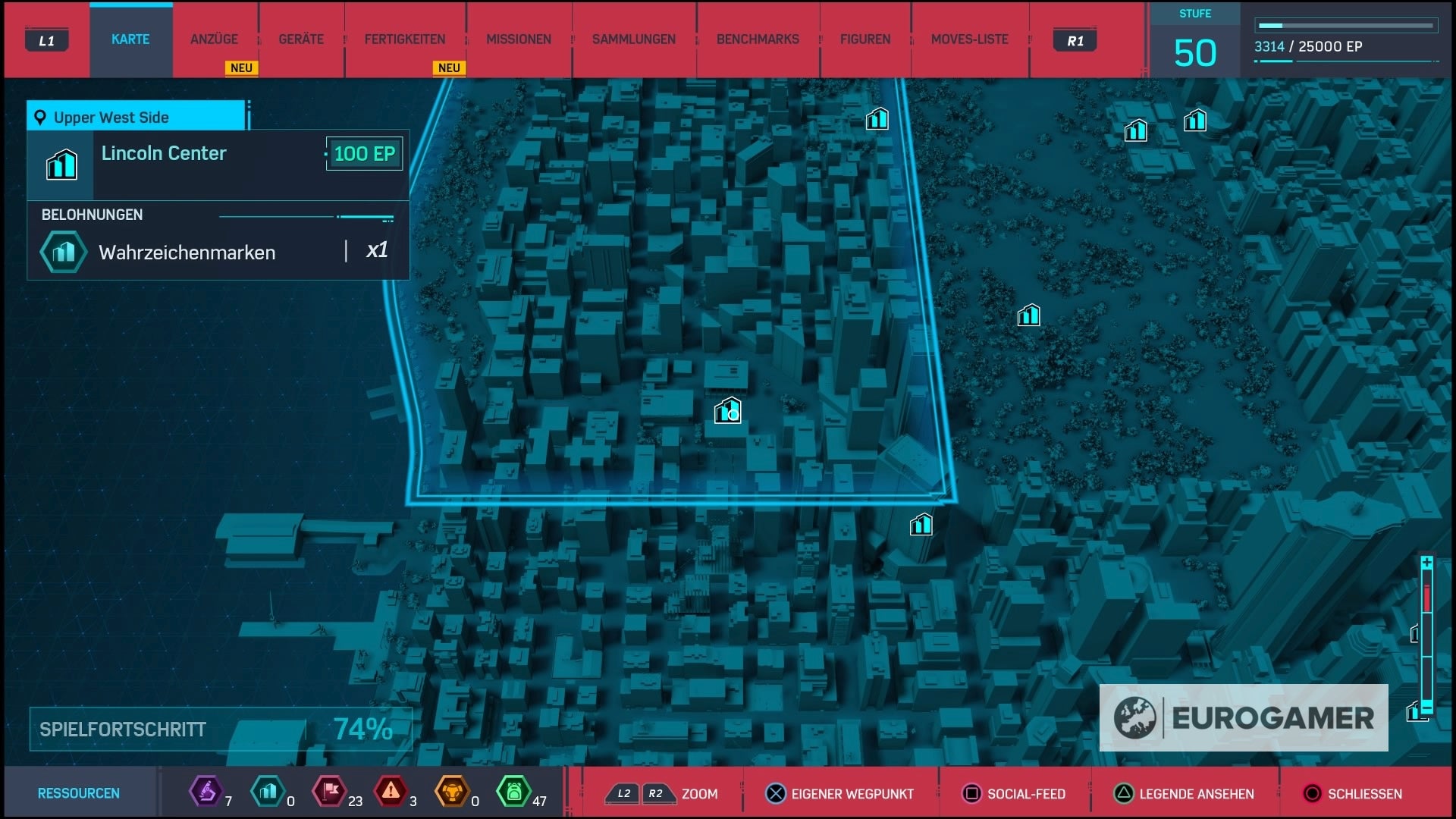Open the MOVES-LISTE tab
Viewport: 1456px width, 819px height.
970,39
